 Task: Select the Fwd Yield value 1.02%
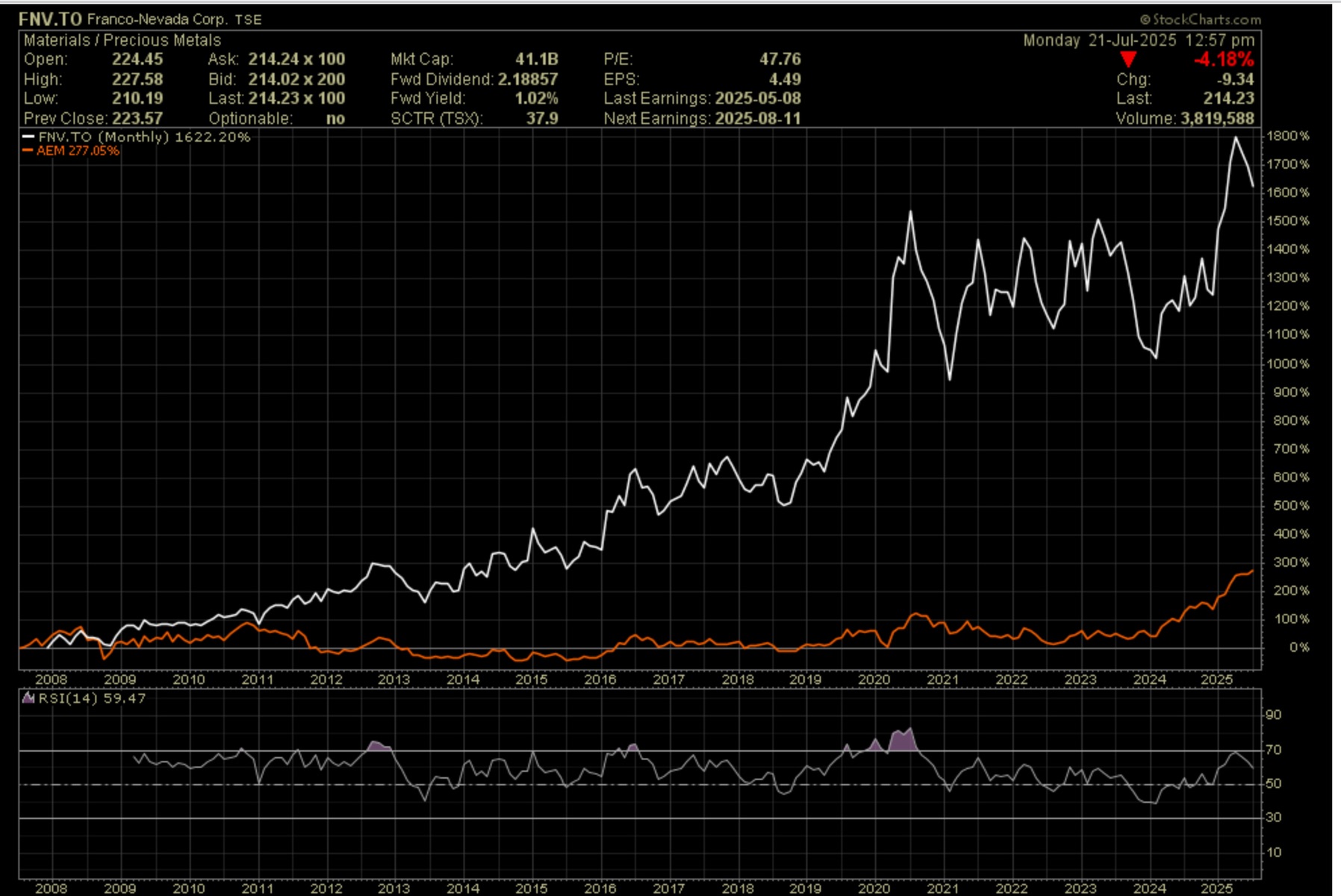click(x=536, y=99)
